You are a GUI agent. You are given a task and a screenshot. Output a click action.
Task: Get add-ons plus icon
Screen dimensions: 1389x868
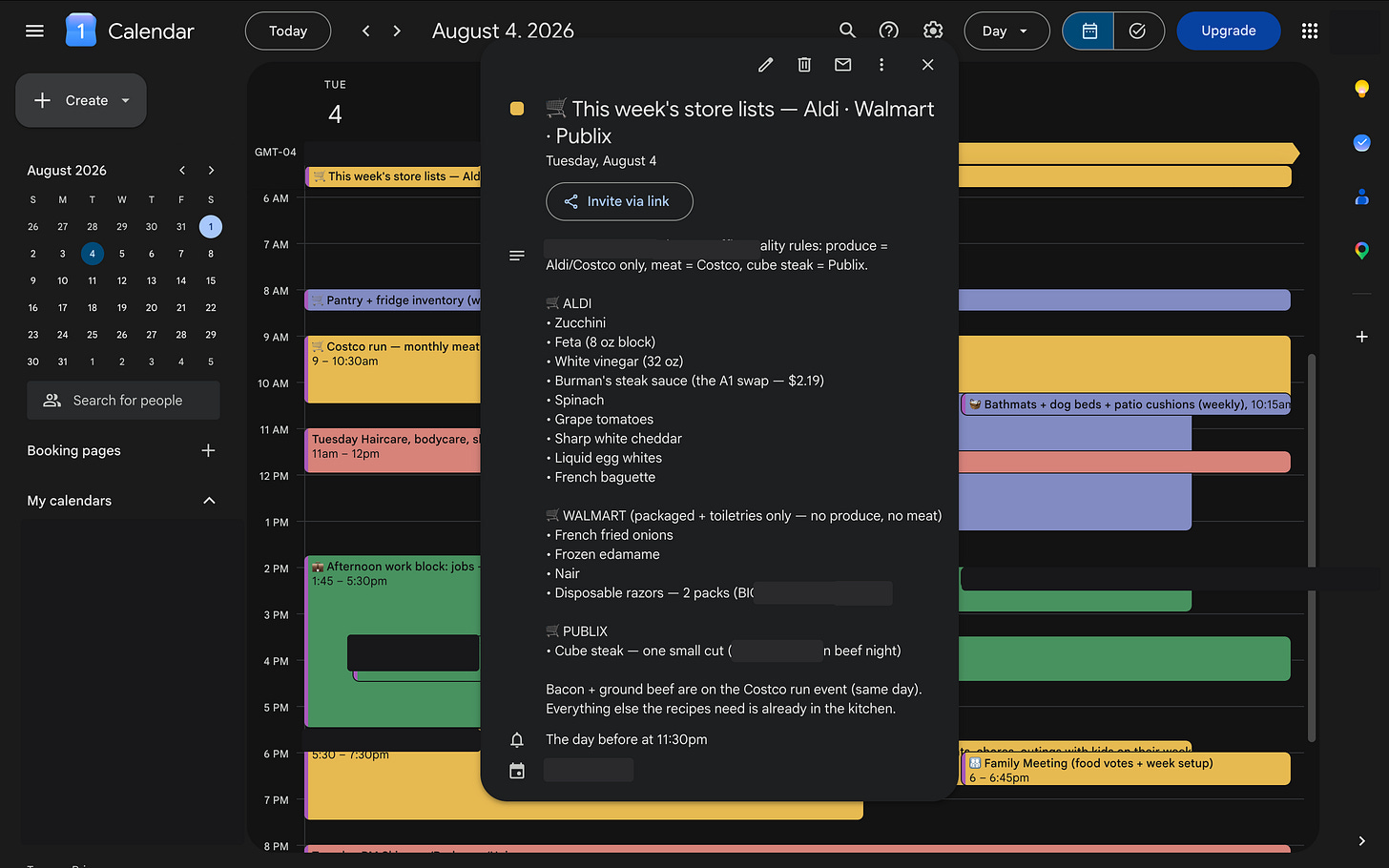tap(1361, 337)
